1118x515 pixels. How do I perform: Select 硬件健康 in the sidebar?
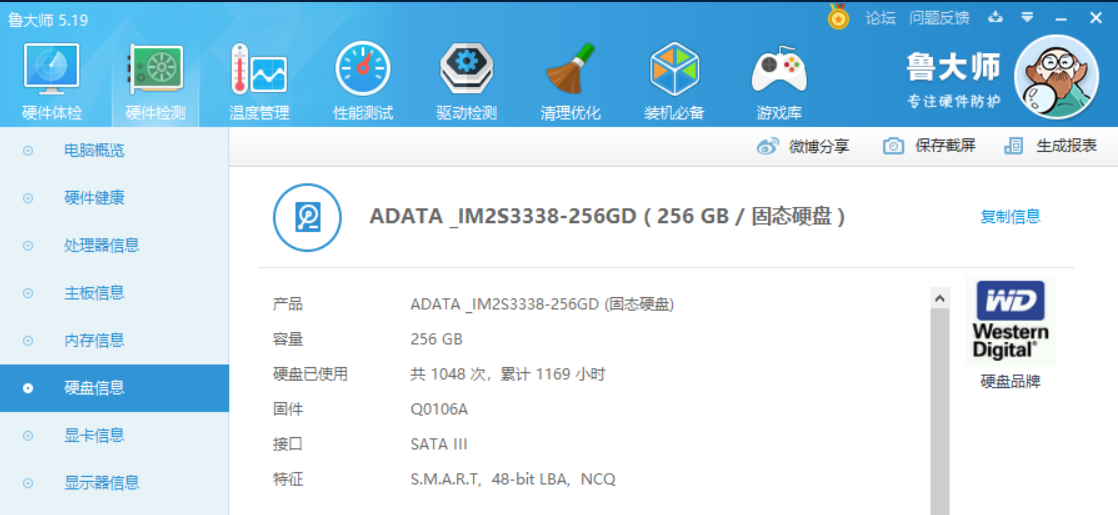(x=114, y=198)
